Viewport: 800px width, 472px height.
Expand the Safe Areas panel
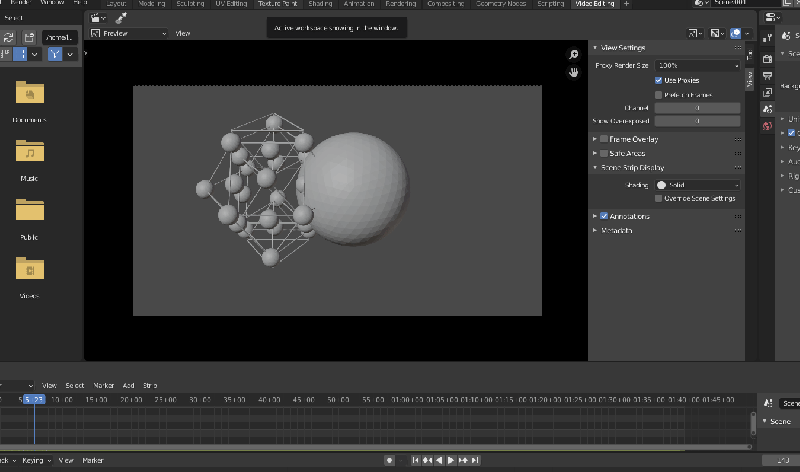coord(595,153)
